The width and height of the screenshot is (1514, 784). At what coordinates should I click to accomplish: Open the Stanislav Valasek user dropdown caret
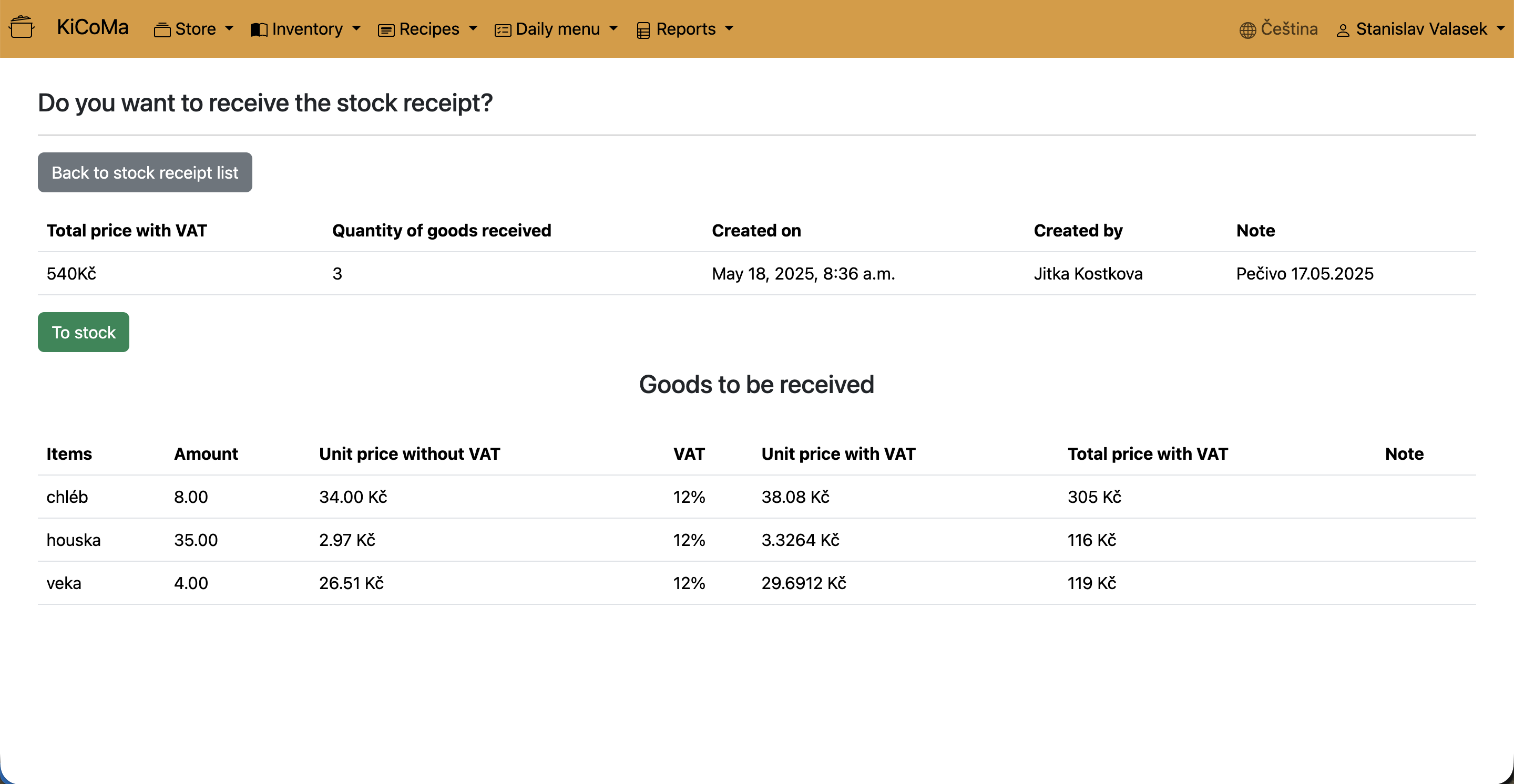click(1500, 28)
